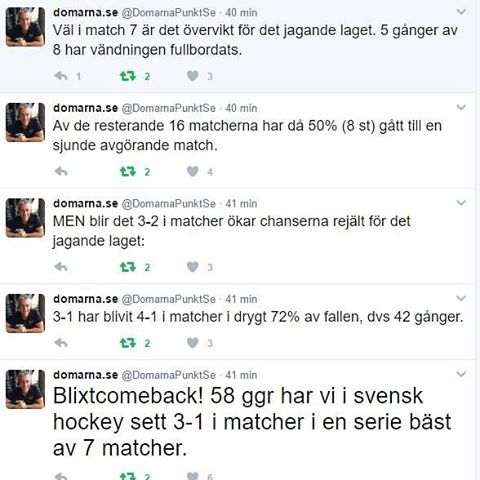Like the 'MEN blir det 3-2' tweet

[x=193, y=267]
